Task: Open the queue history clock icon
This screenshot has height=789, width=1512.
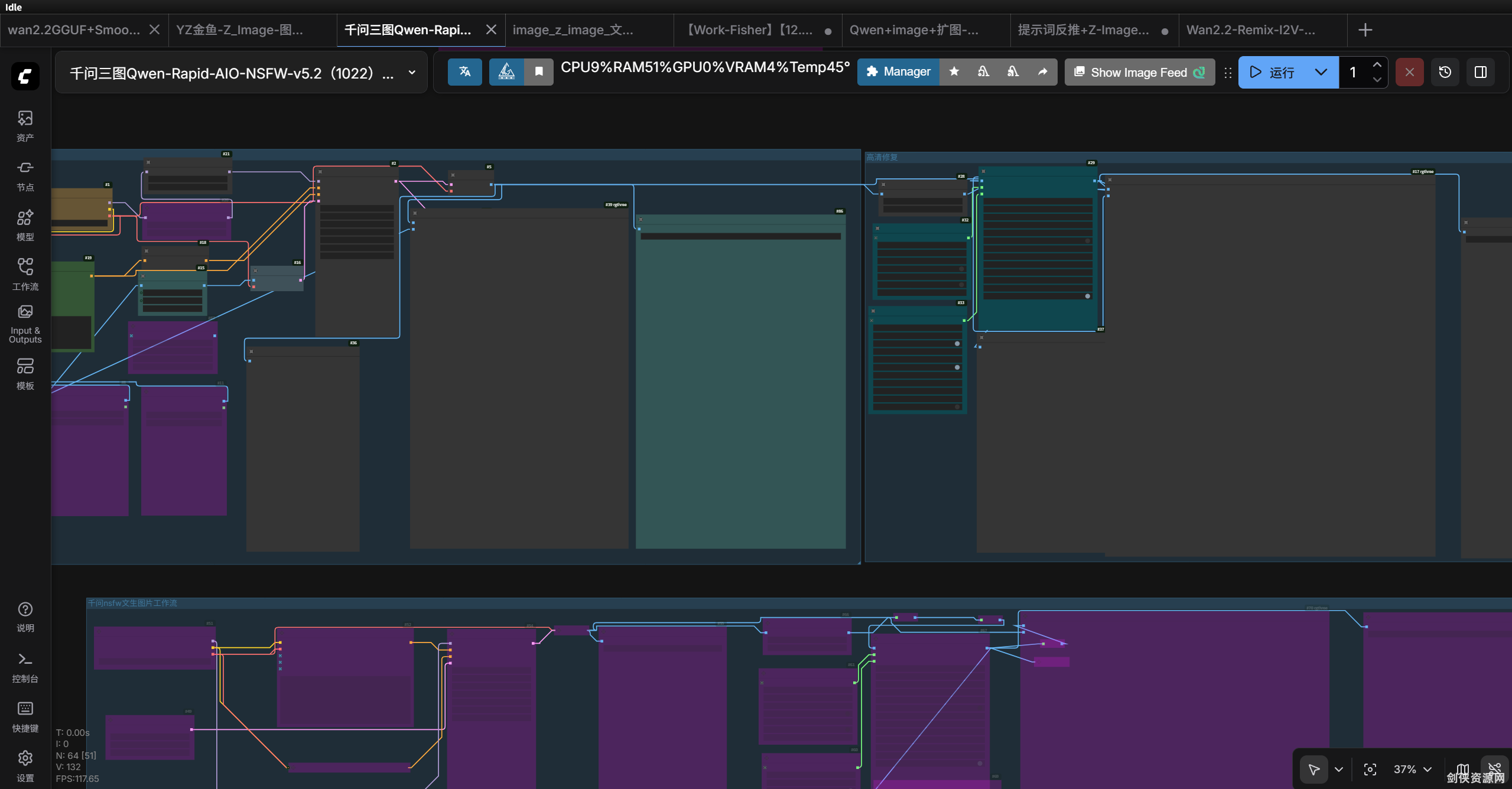Action: [x=1445, y=72]
